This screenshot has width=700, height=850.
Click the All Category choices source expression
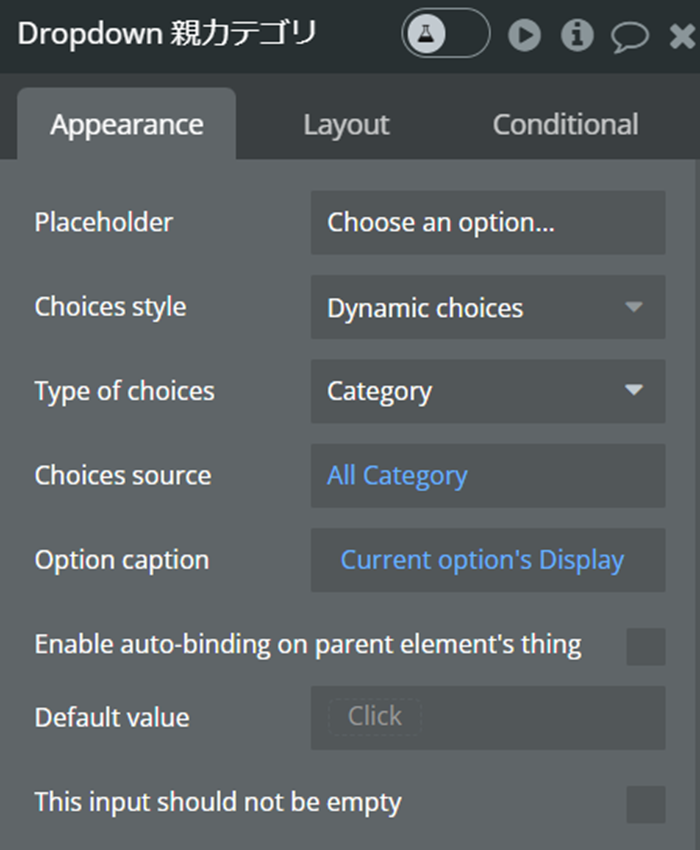pyautogui.click(x=397, y=476)
